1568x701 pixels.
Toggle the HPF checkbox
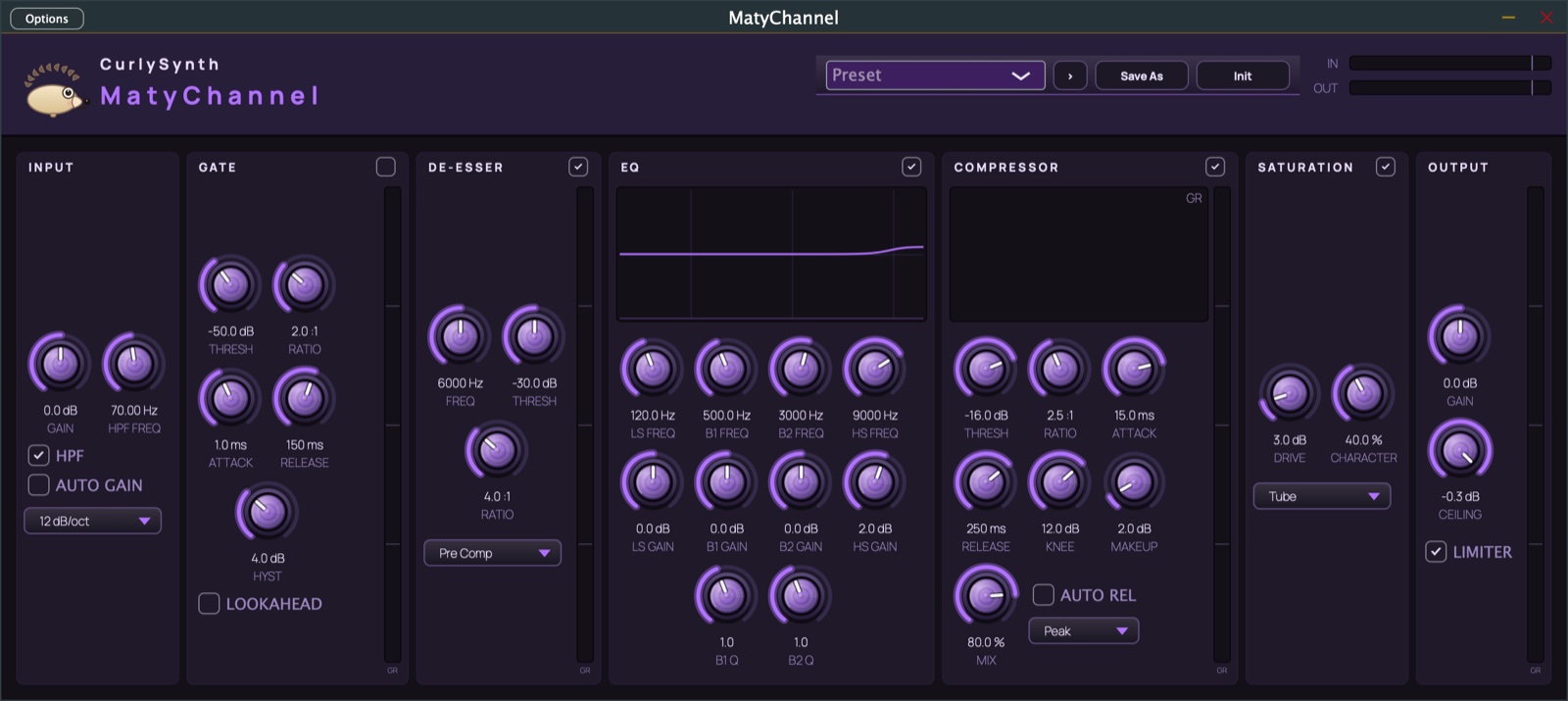(38, 455)
